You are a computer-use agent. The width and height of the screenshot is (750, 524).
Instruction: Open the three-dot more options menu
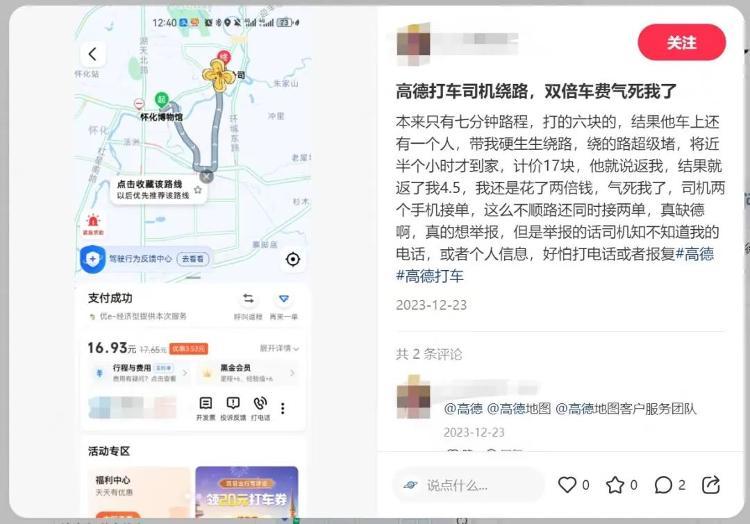(283, 408)
